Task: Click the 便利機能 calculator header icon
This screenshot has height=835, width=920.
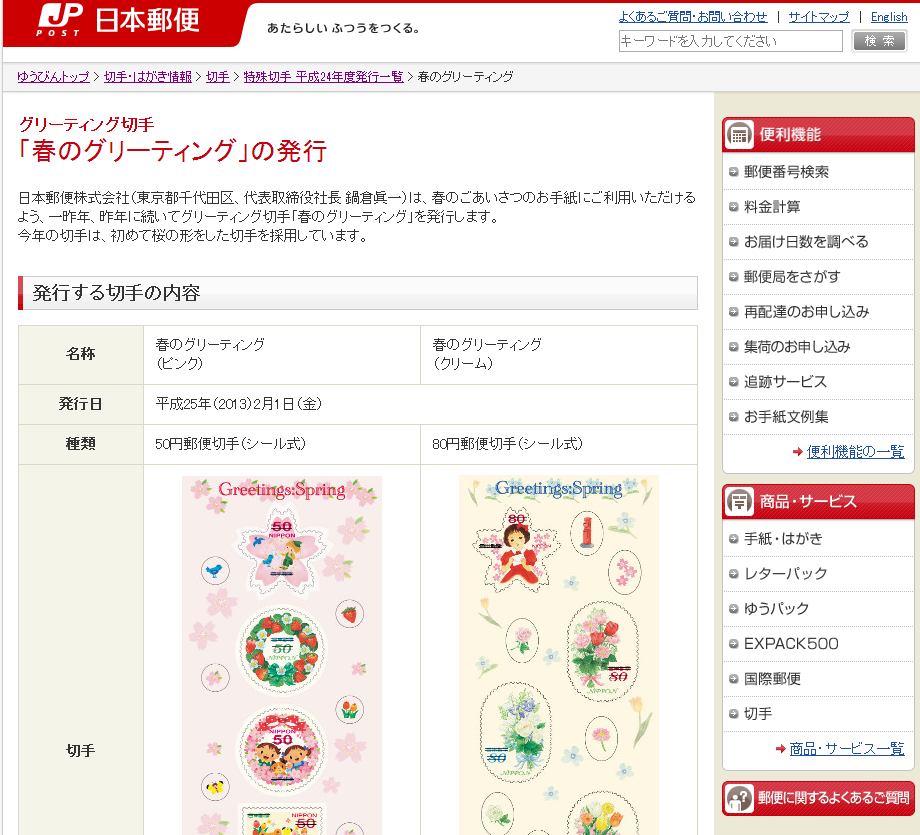Action: pyautogui.click(x=739, y=134)
